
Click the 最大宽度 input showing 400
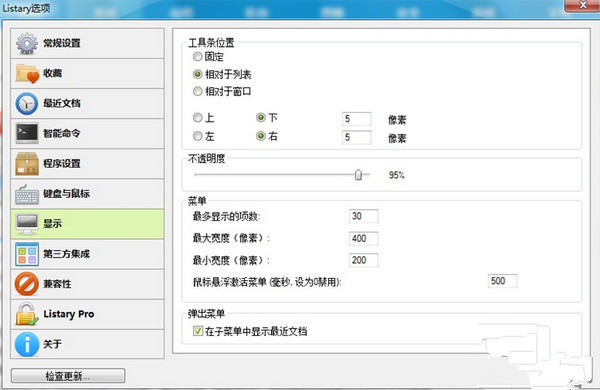(x=364, y=238)
